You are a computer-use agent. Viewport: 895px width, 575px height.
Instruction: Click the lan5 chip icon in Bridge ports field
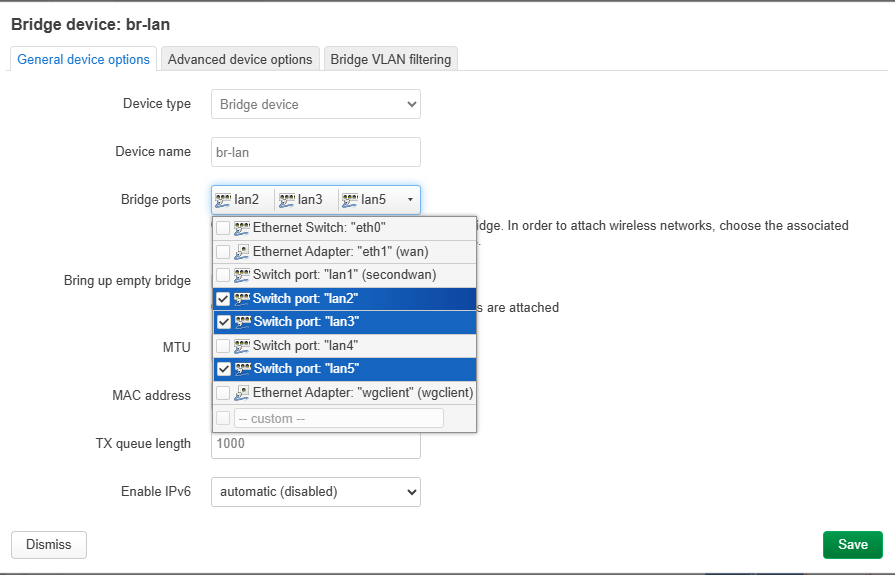[349, 200]
